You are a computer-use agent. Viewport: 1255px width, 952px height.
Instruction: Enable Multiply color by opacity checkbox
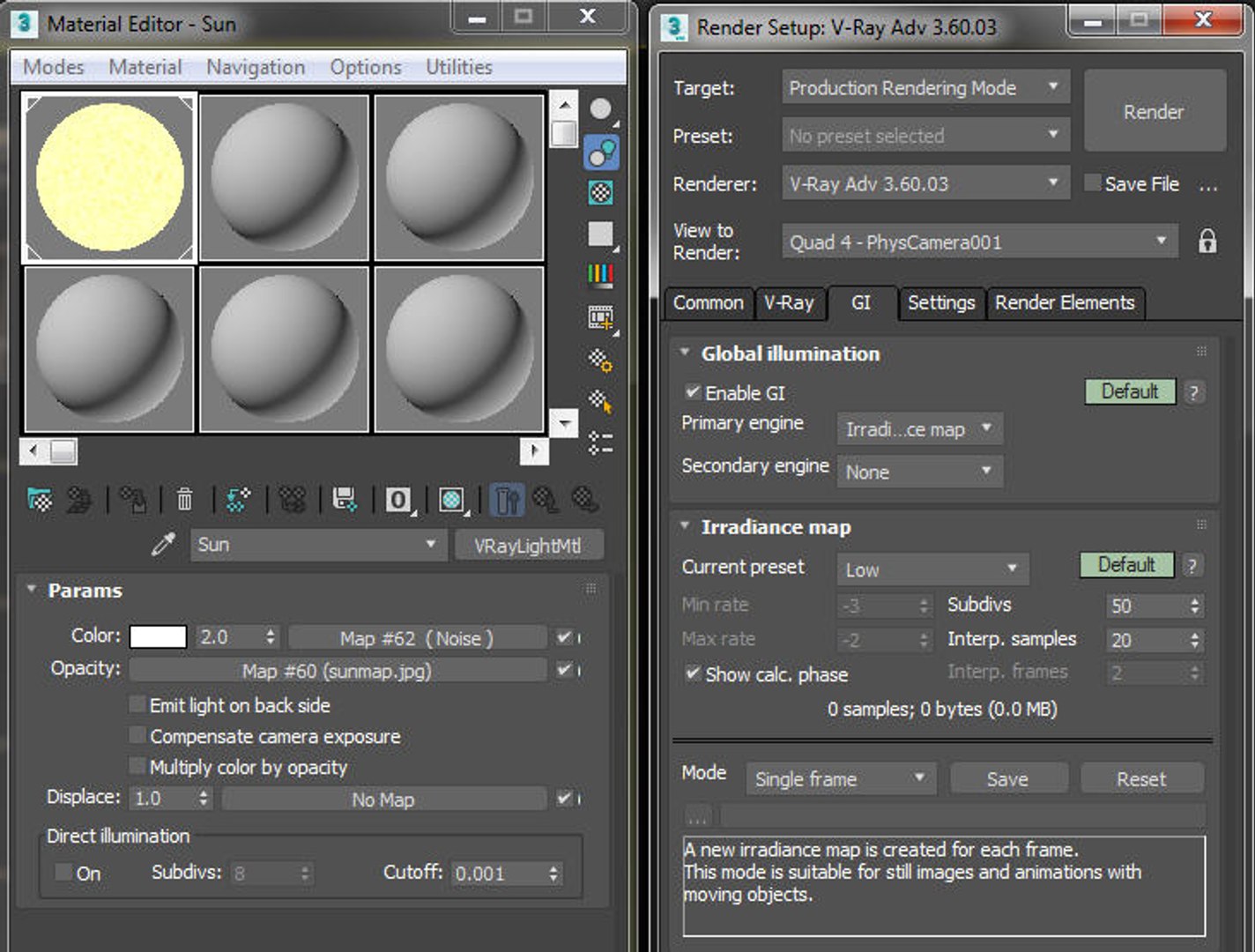137,765
